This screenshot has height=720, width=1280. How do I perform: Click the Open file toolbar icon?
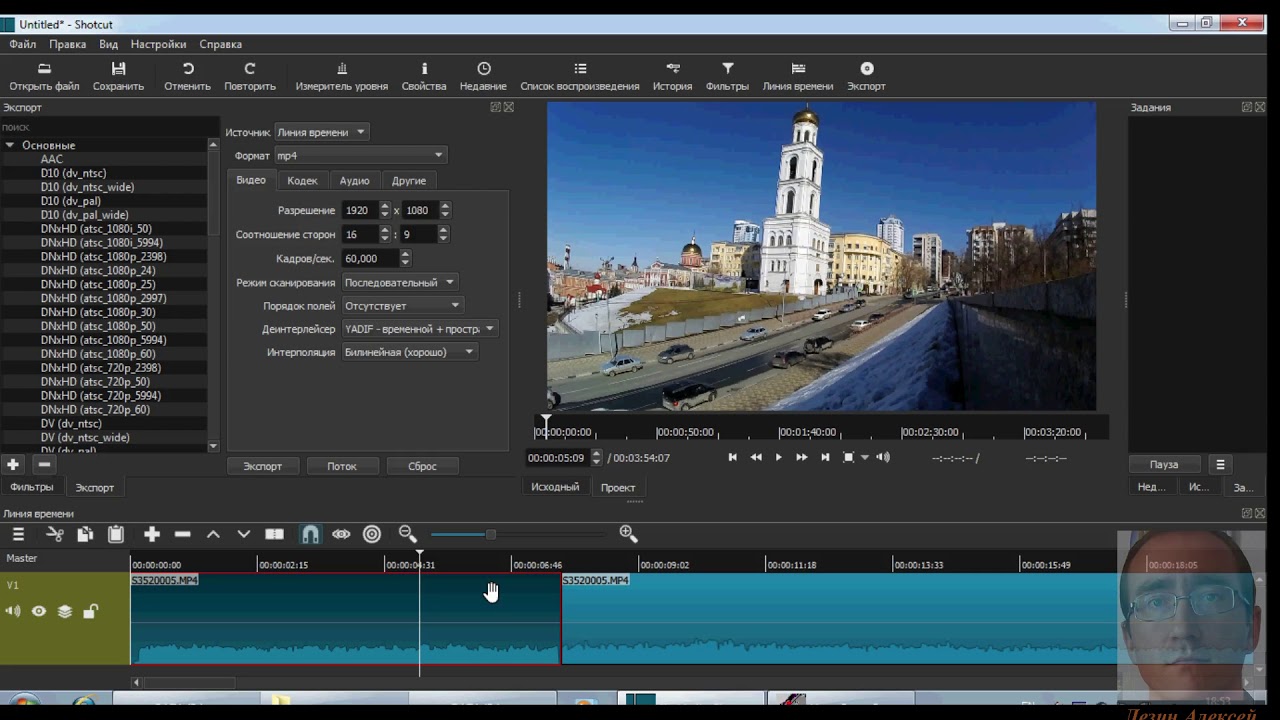[x=44, y=69]
